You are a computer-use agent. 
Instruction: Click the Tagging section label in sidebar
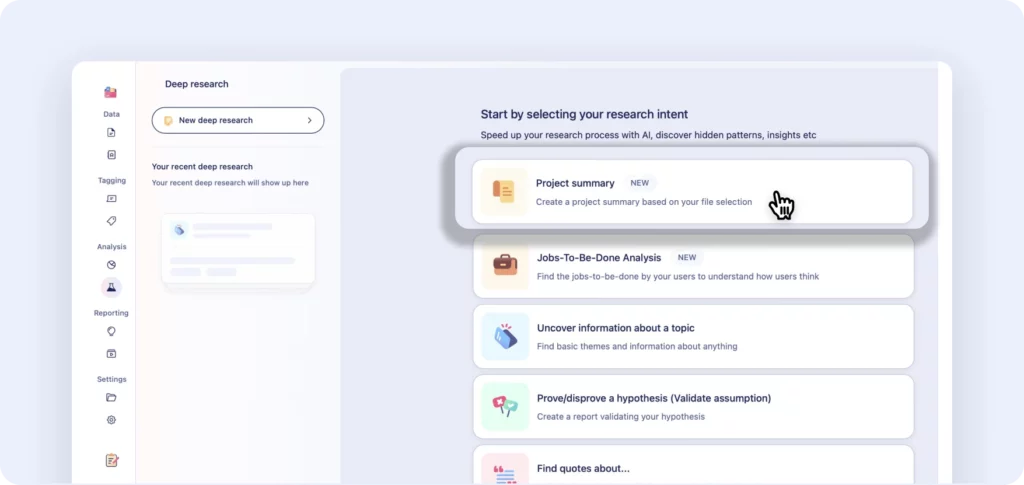(111, 180)
